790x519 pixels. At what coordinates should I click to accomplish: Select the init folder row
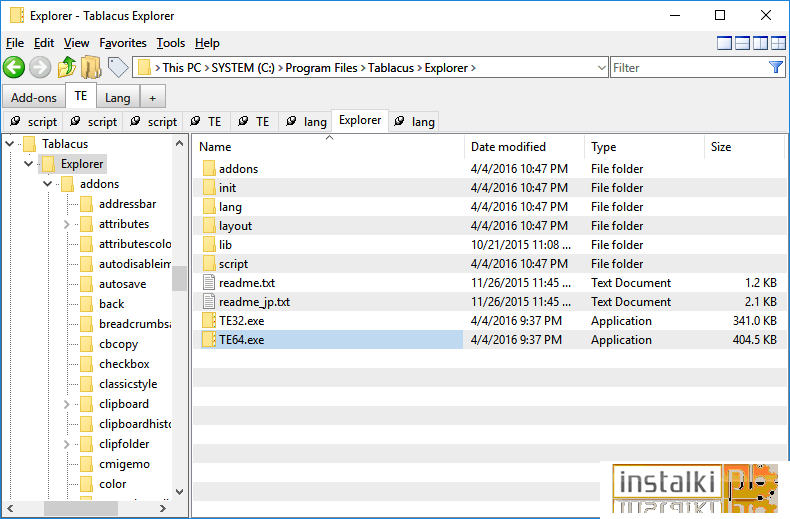pos(489,187)
